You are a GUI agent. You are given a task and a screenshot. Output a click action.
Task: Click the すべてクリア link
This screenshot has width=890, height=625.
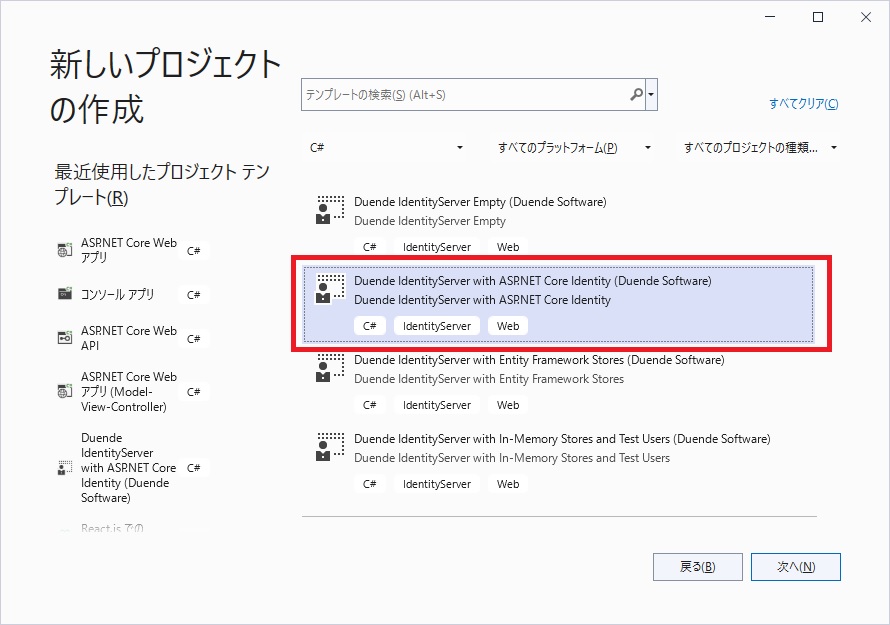(x=803, y=103)
